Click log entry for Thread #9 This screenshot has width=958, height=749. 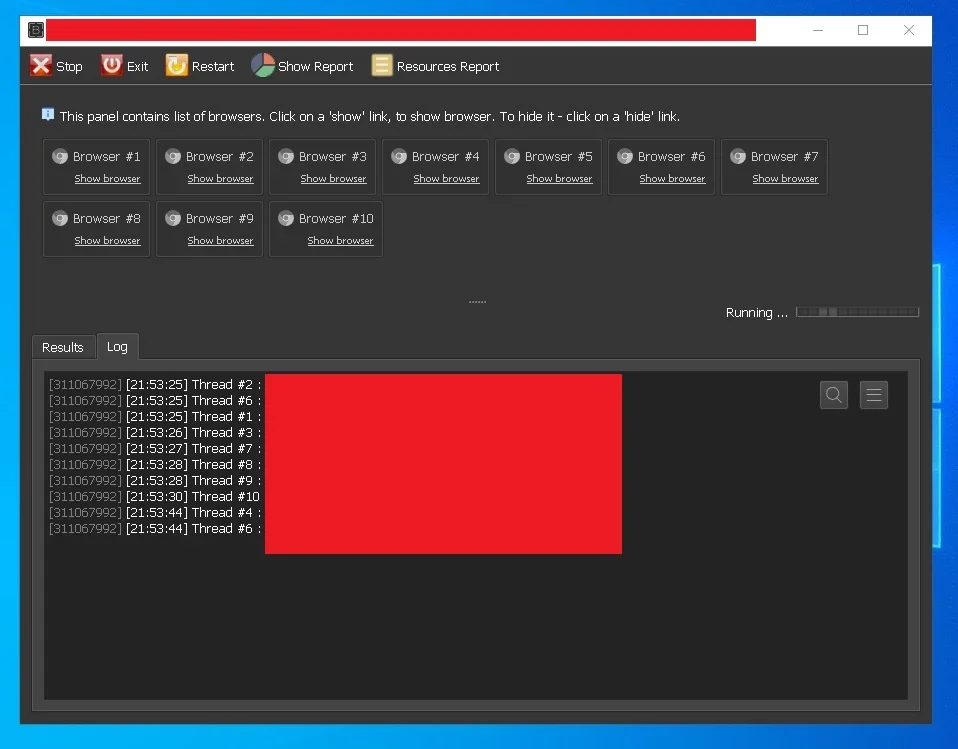pos(155,480)
